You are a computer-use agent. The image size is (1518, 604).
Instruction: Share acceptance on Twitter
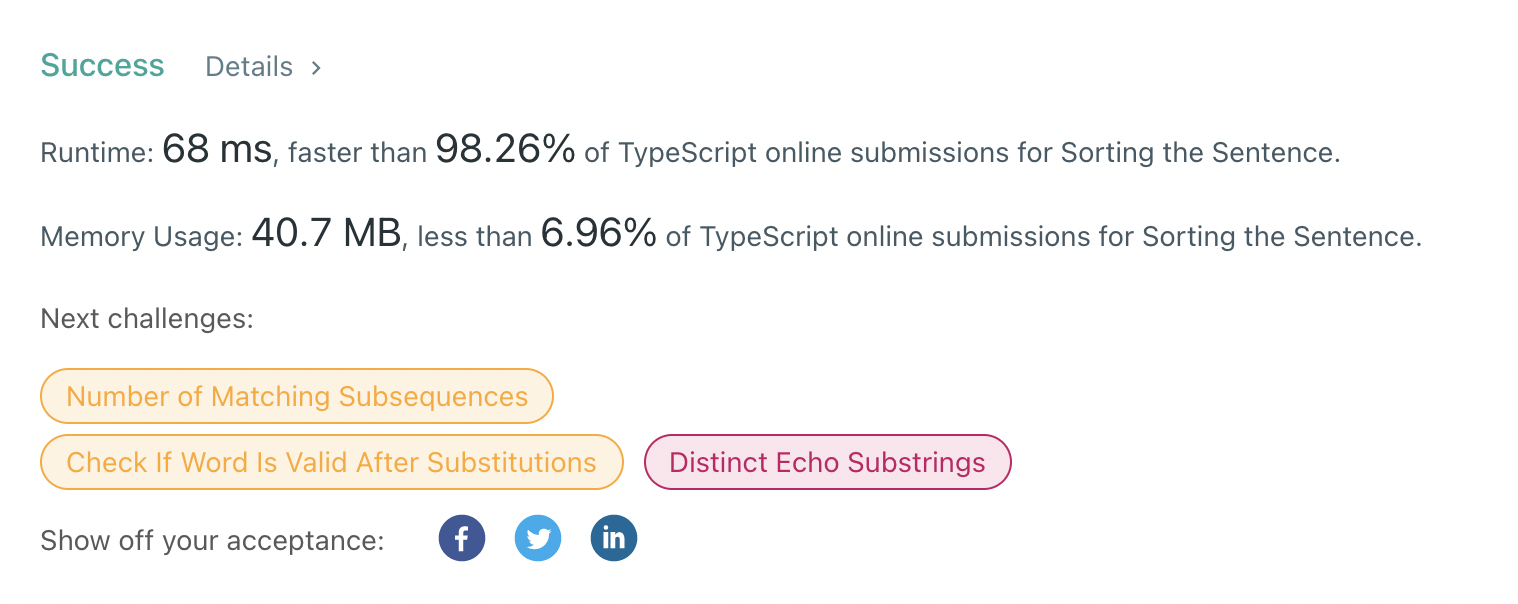pos(538,539)
